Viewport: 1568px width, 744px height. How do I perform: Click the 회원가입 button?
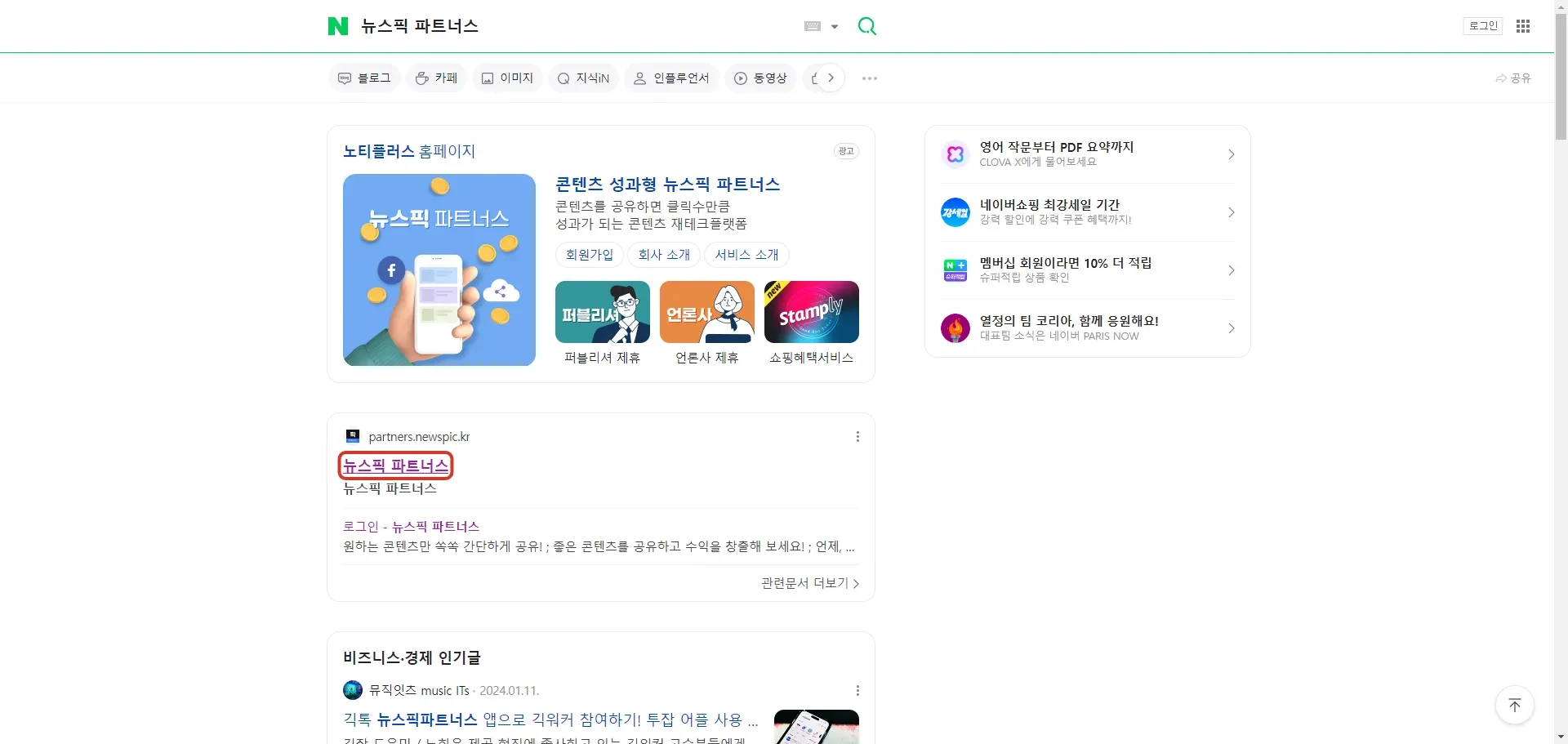click(x=590, y=255)
